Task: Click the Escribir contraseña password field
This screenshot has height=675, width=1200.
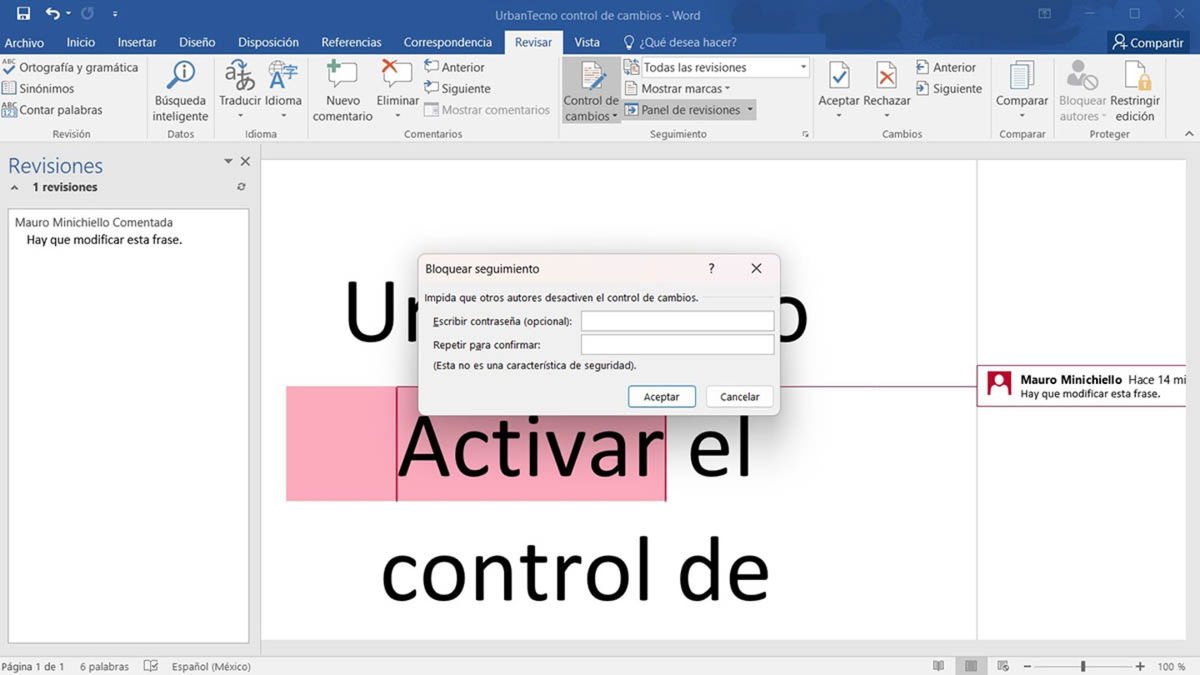Action: 677,320
